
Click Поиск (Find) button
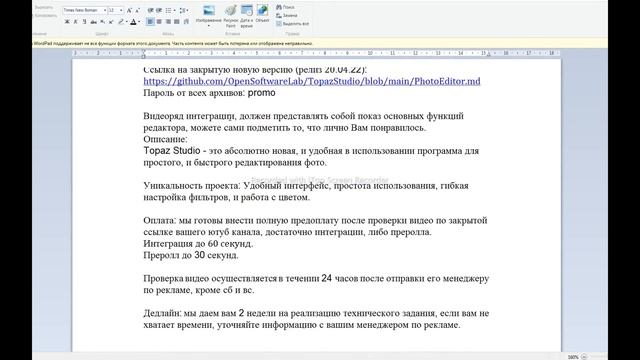coord(285,7)
